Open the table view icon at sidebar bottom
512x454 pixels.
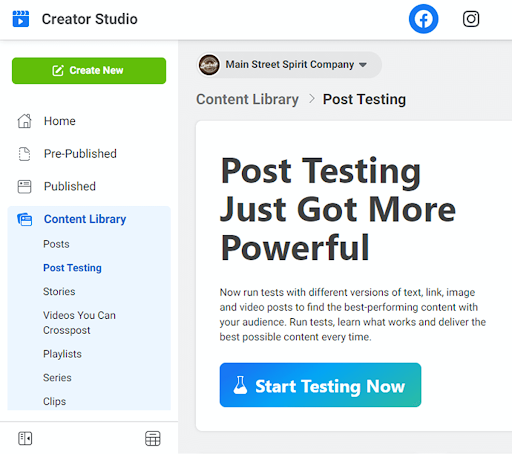(x=153, y=438)
